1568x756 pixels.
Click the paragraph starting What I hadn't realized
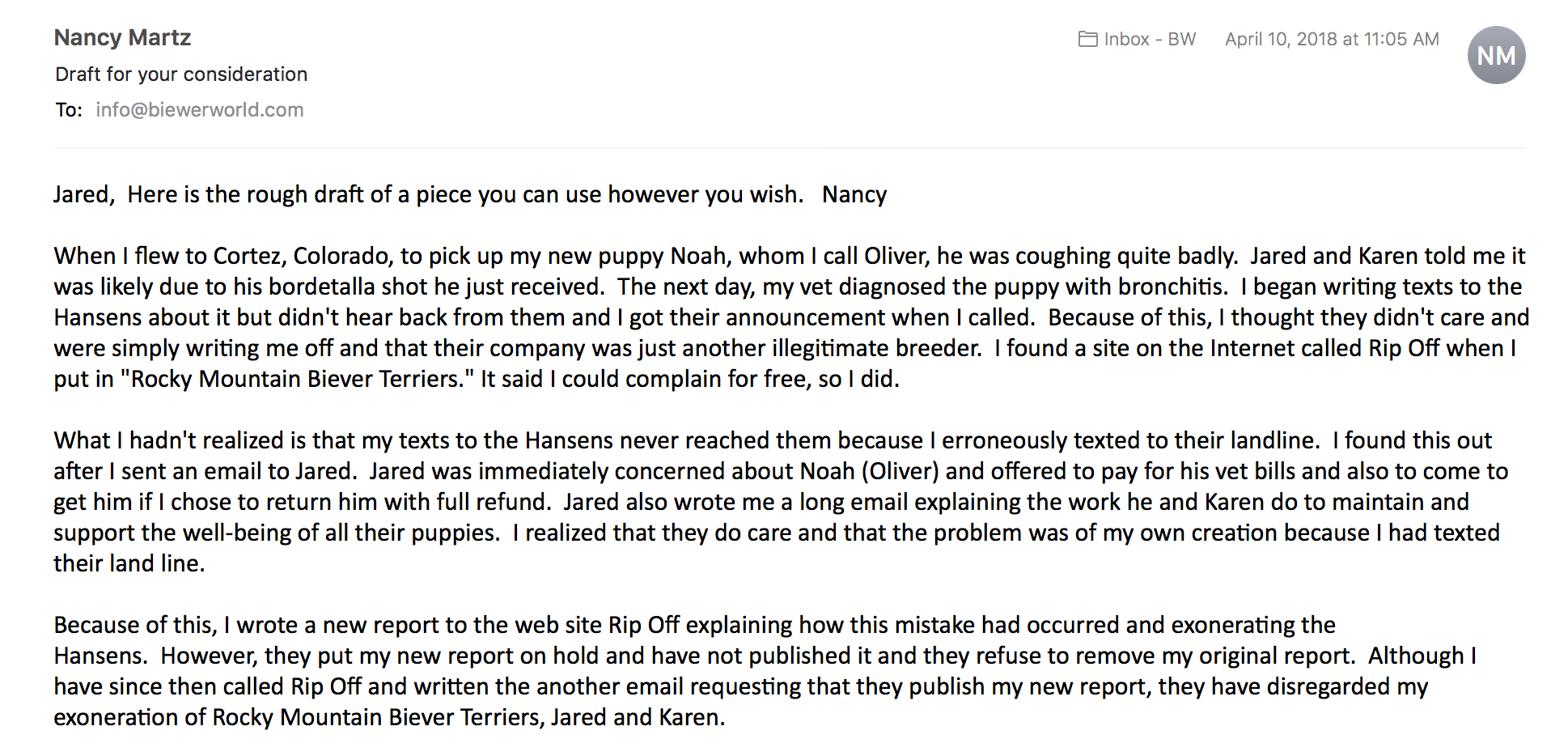pyautogui.click(x=782, y=502)
